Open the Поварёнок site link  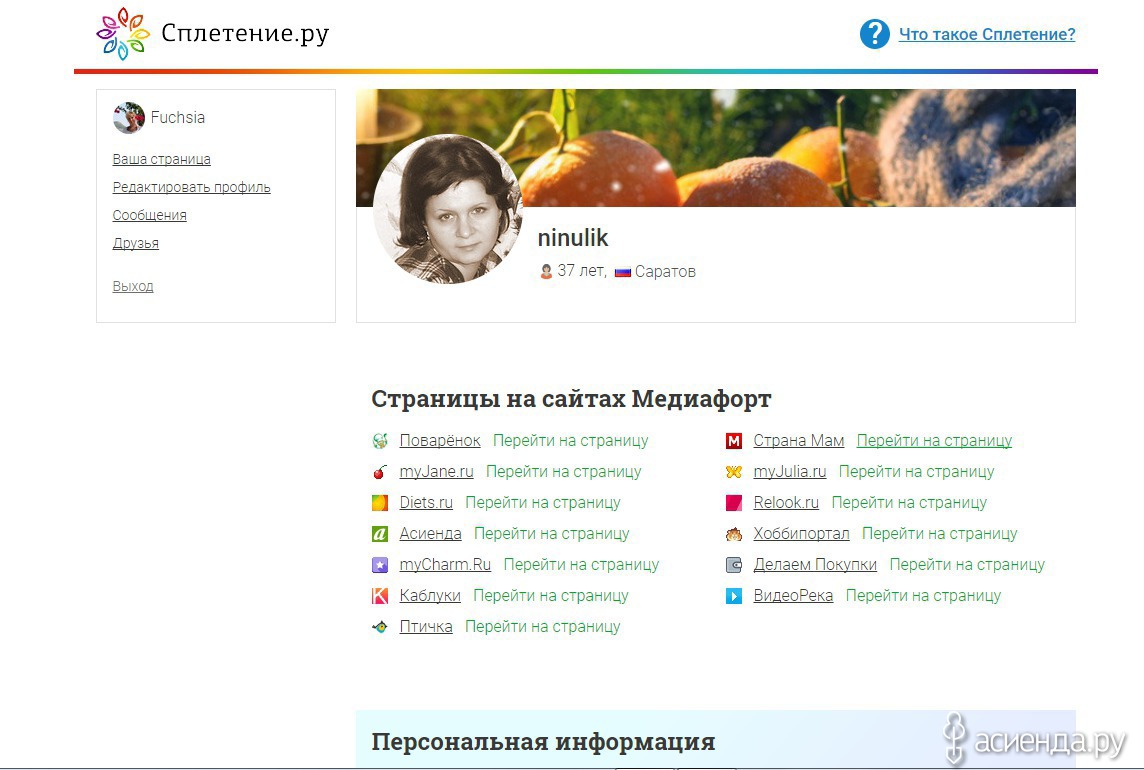(x=440, y=441)
